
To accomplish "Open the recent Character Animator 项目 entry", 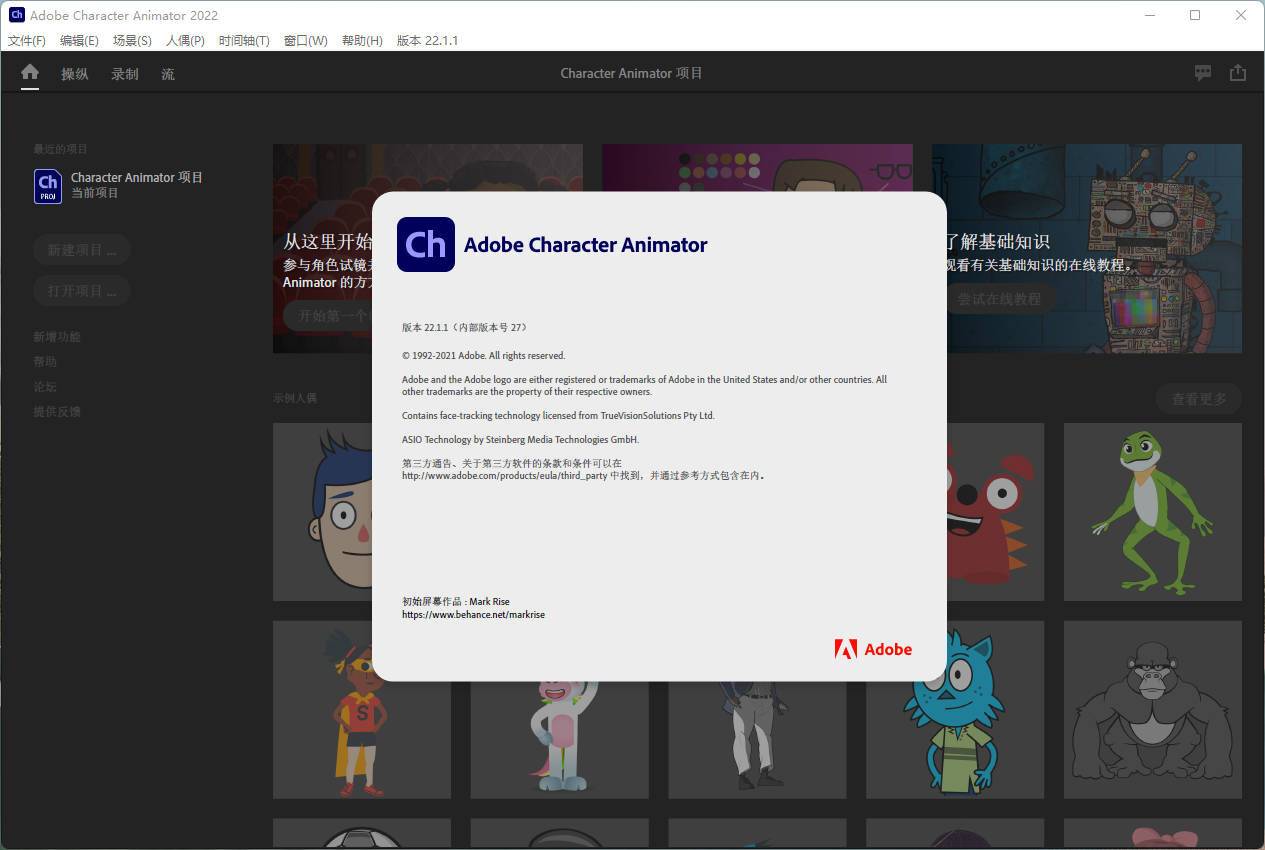I will [x=118, y=185].
